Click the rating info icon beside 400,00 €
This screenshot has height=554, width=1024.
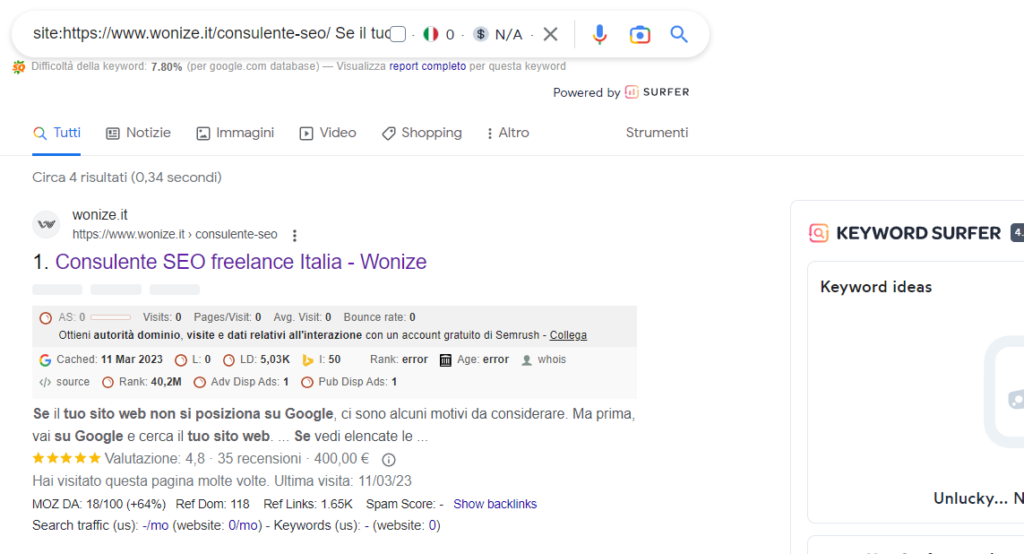tap(389, 459)
